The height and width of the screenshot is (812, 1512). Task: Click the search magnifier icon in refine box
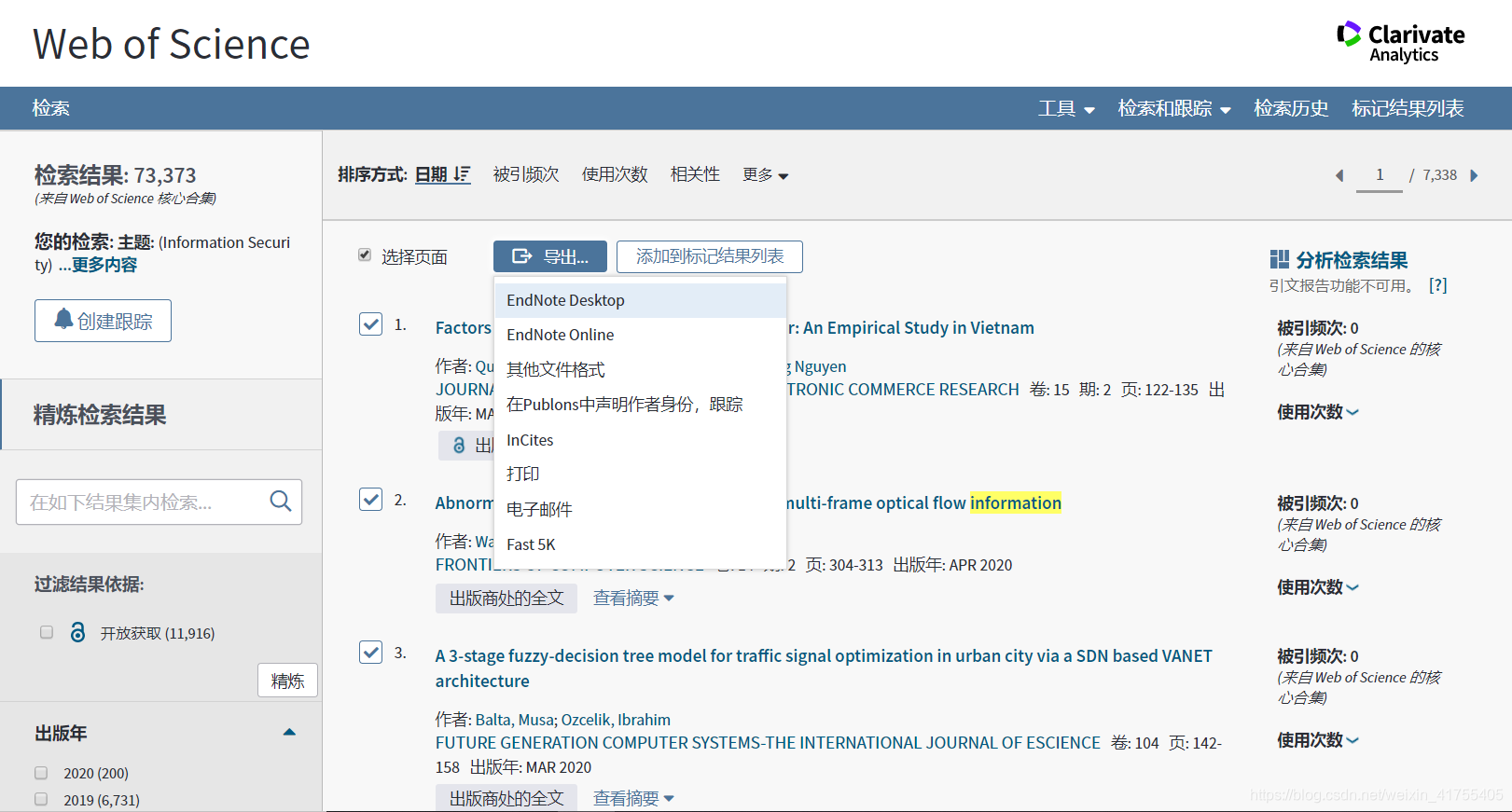[x=280, y=502]
